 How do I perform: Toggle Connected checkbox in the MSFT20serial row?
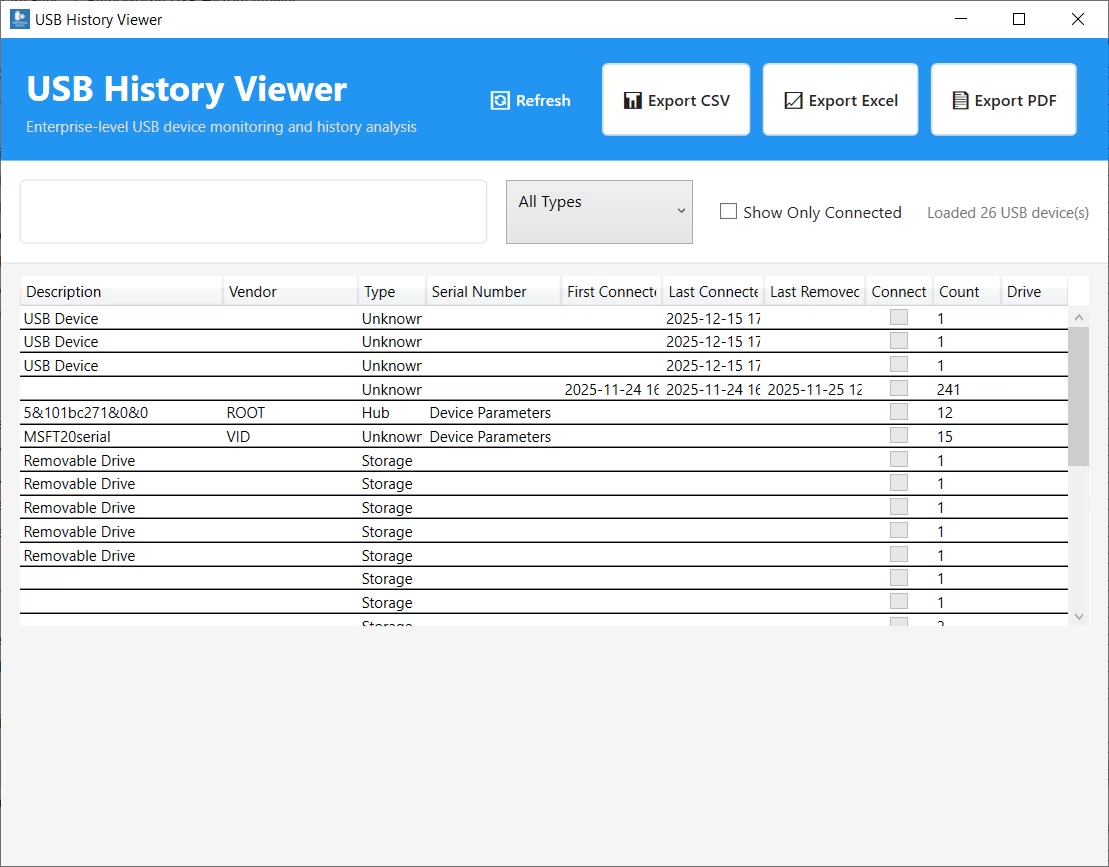point(899,436)
